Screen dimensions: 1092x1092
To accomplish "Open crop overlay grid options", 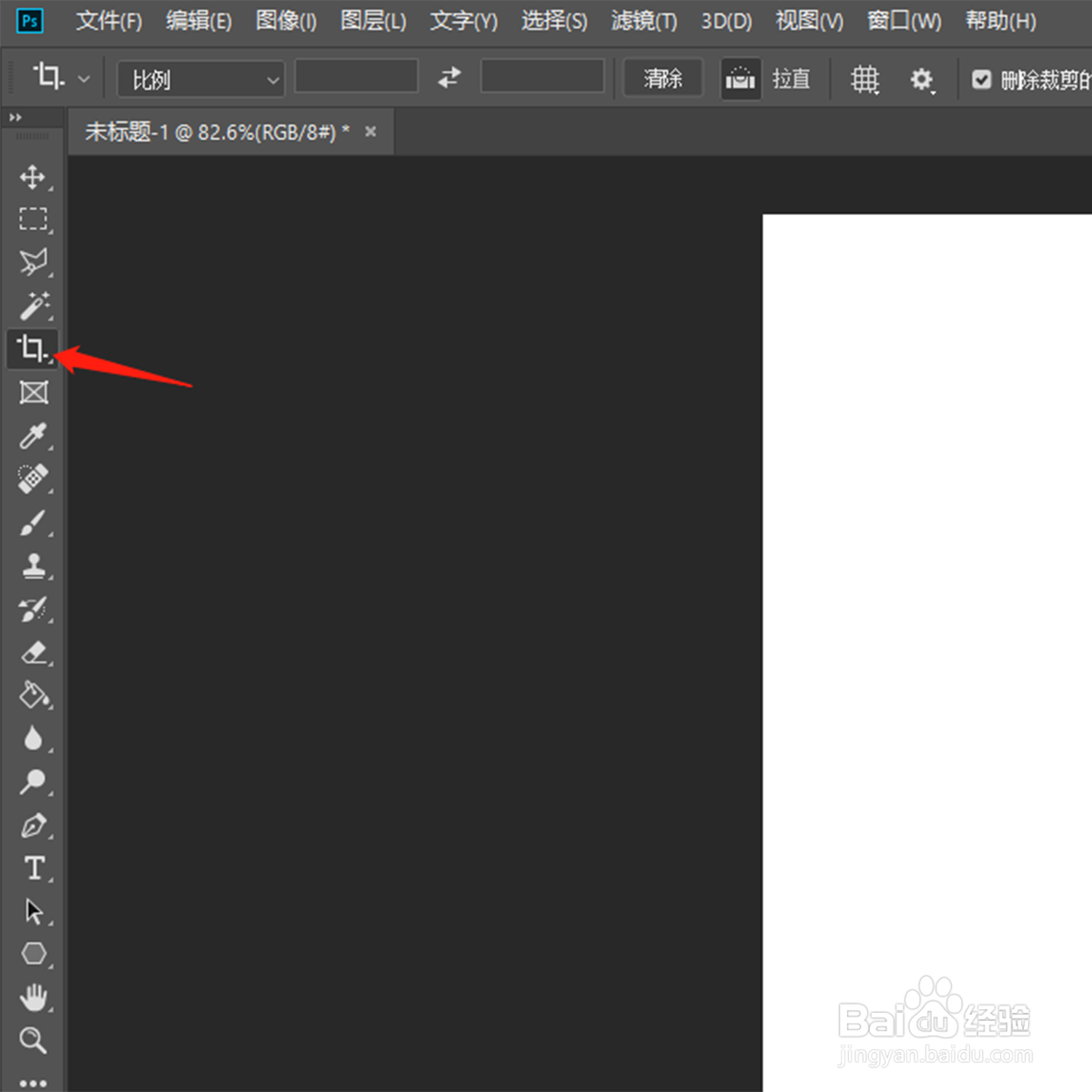I will [864, 80].
